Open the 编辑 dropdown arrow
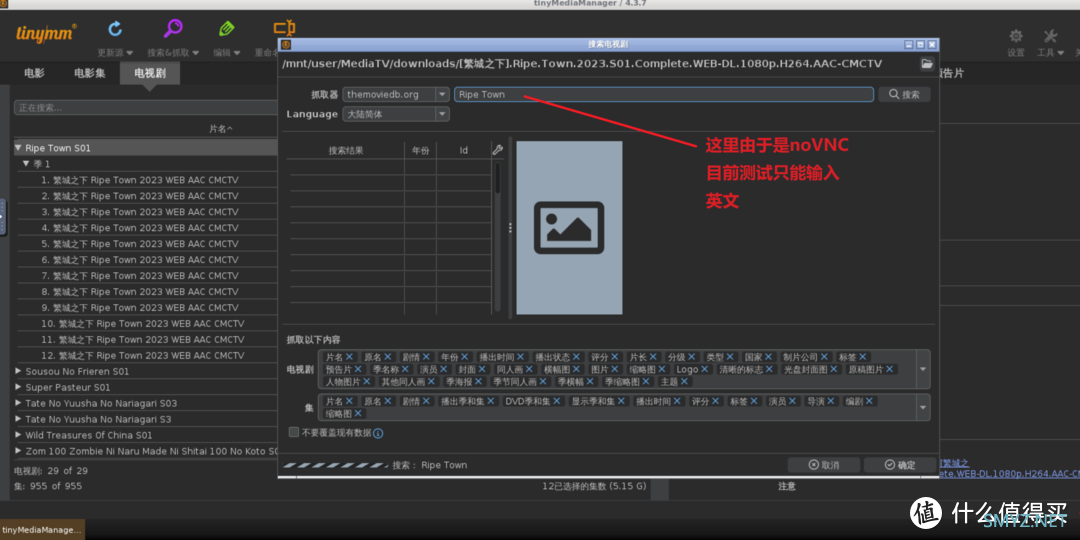The image size is (1080, 540). point(237,53)
